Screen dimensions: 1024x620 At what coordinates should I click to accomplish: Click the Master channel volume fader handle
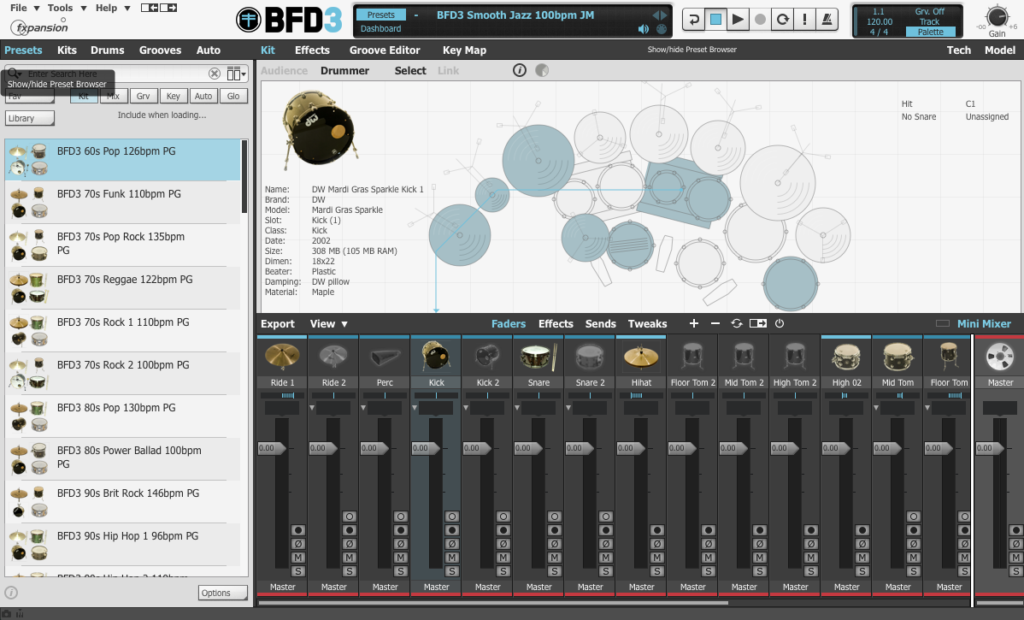click(x=990, y=448)
